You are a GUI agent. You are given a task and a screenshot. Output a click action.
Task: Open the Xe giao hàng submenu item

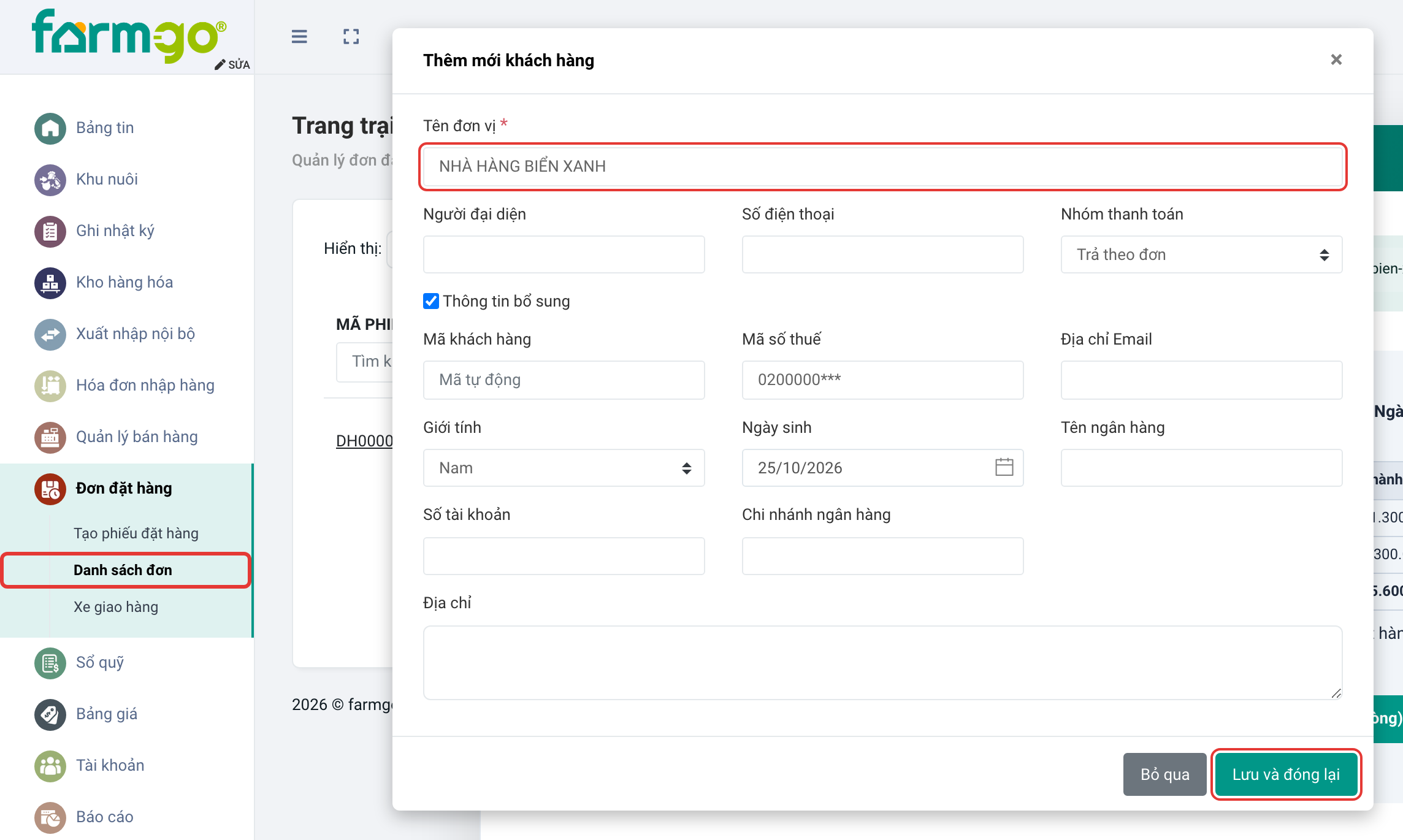tap(116, 606)
